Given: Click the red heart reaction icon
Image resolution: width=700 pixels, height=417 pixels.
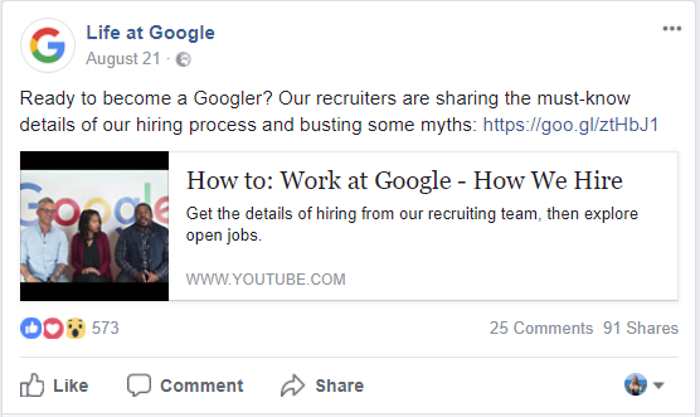Looking at the screenshot, I should 52,328.
